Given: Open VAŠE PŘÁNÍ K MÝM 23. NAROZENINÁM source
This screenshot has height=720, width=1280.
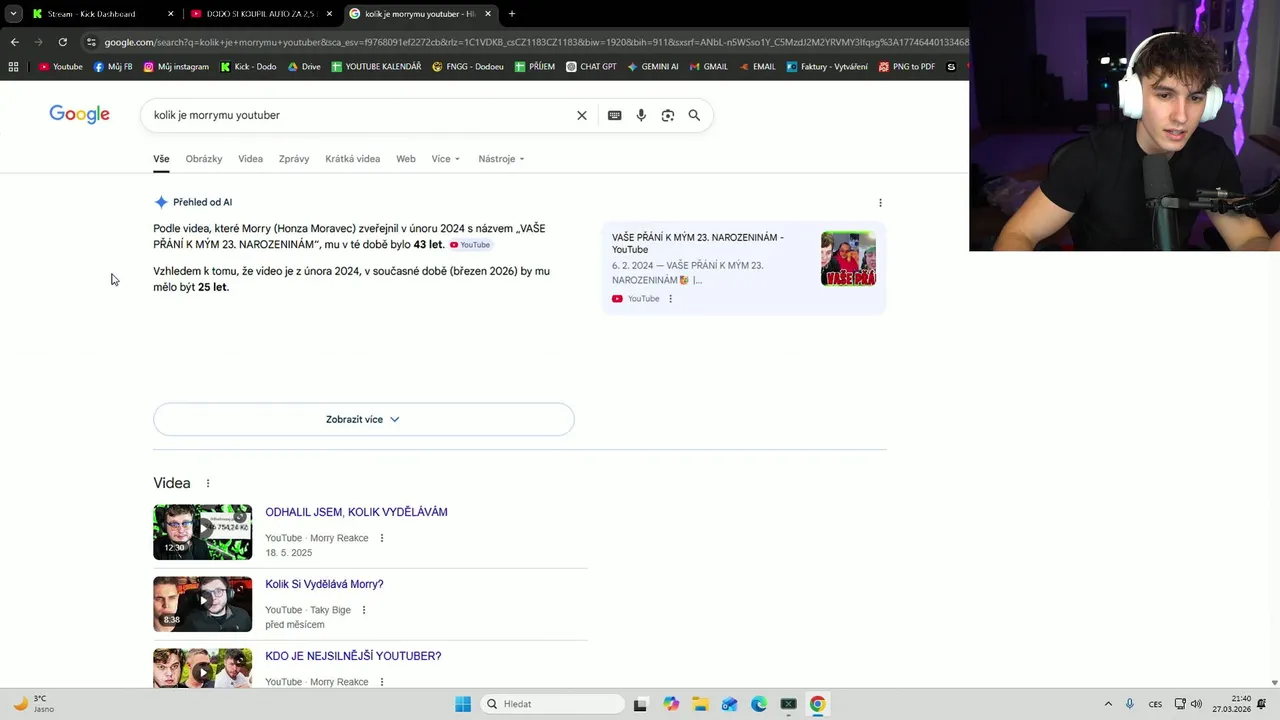Looking at the screenshot, I should click(698, 243).
